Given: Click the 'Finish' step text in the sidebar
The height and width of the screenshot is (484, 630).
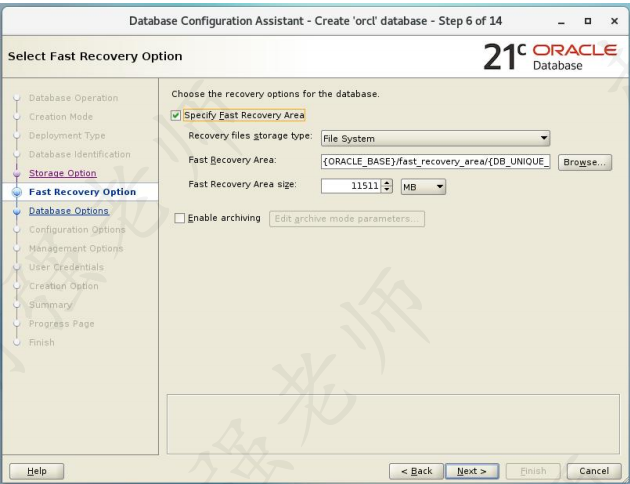Looking at the screenshot, I should (x=41, y=343).
